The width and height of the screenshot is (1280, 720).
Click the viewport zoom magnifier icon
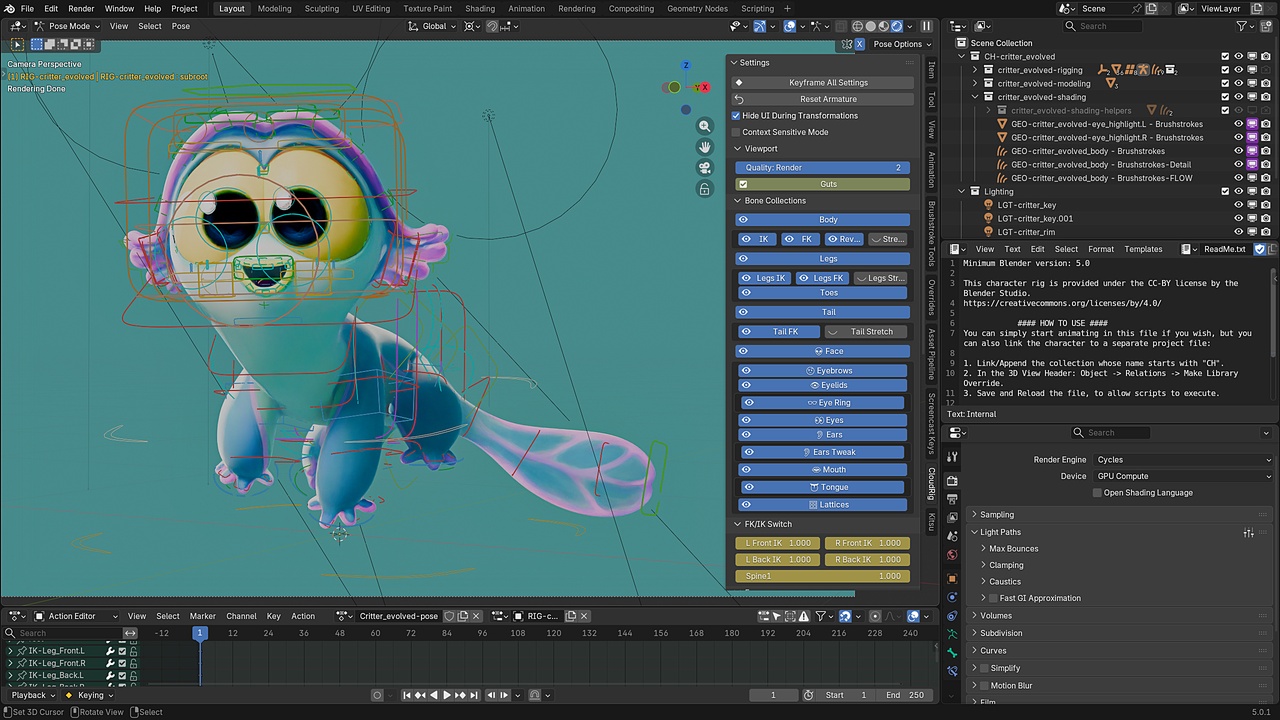point(705,126)
